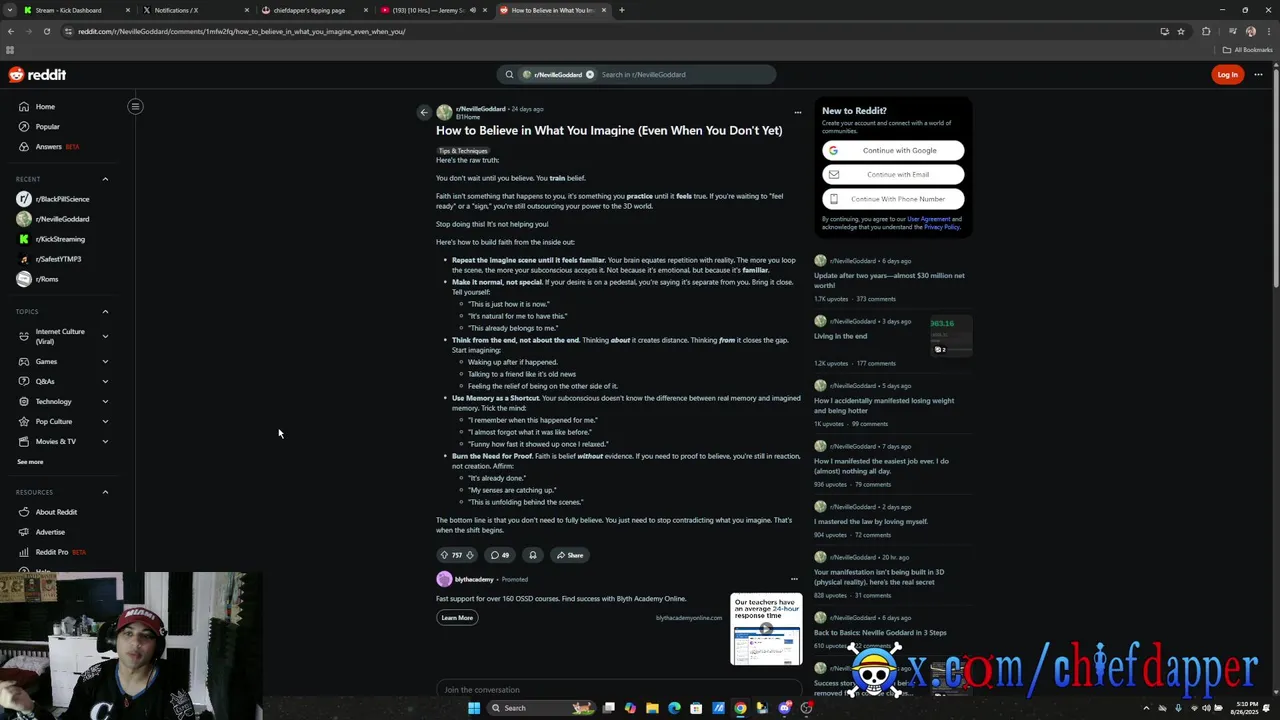This screenshot has height=720, width=1280.
Task: Click Learn More on the Blyth Academy ad
Action: pyautogui.click(x=457, y=618)
